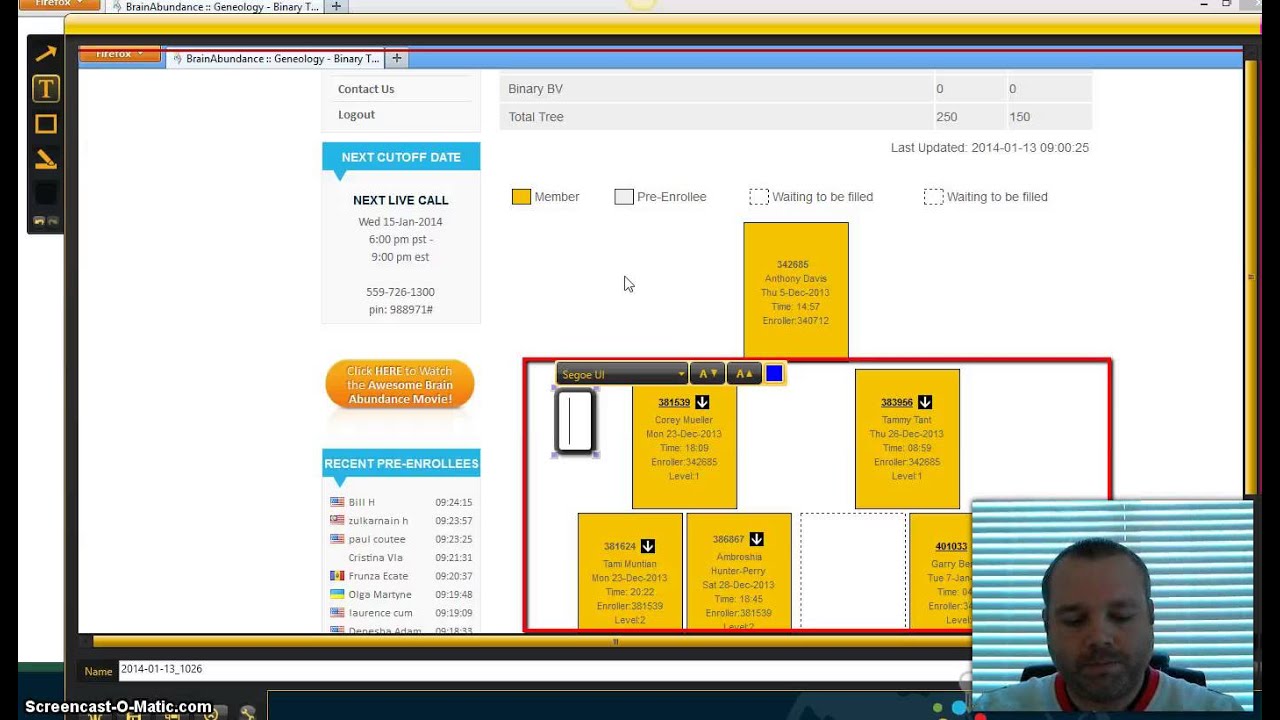This screenshot has height=720, width=1280.
Task: Click the call phone number 559-726-1300
Action: 400,292
